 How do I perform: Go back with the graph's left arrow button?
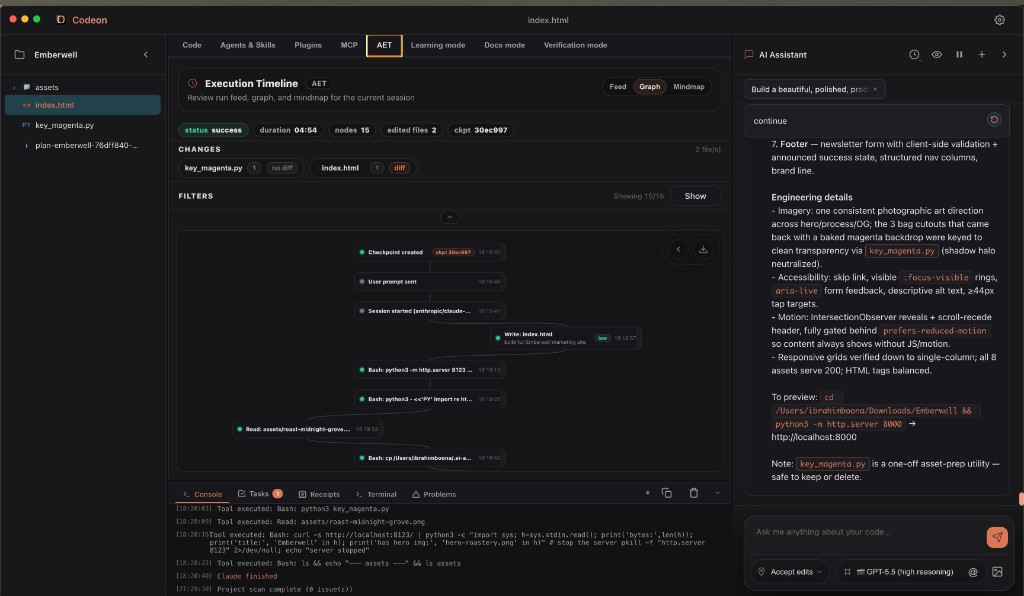pos(679,249)
